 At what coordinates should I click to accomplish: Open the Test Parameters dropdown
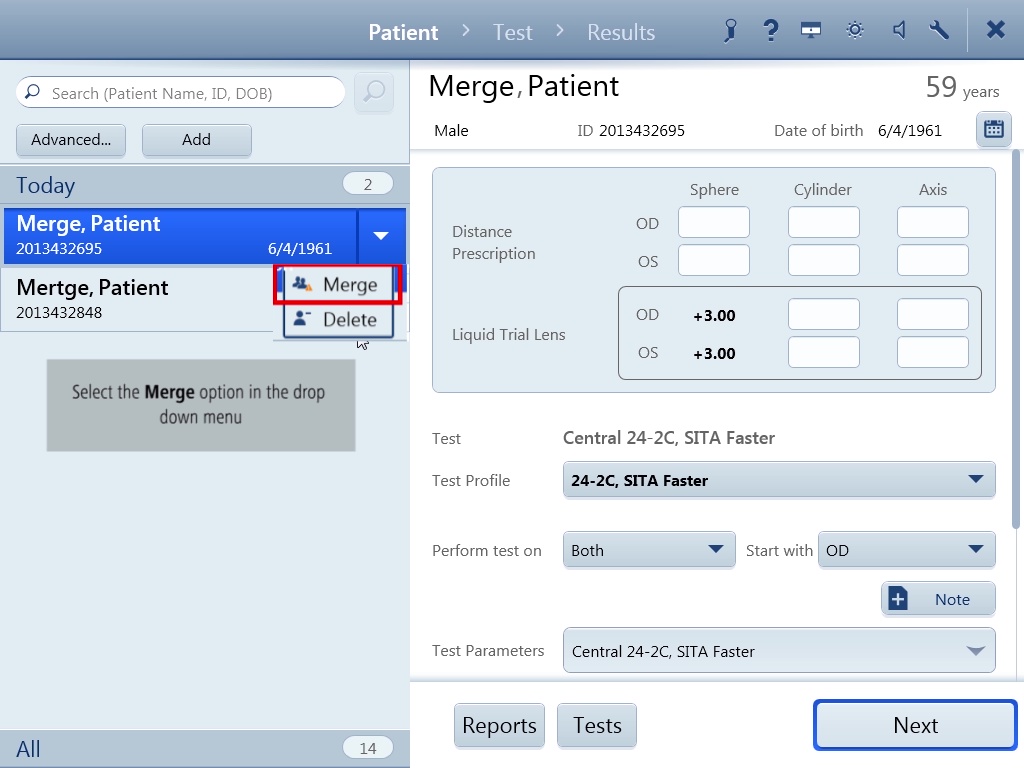pos(778,651)
